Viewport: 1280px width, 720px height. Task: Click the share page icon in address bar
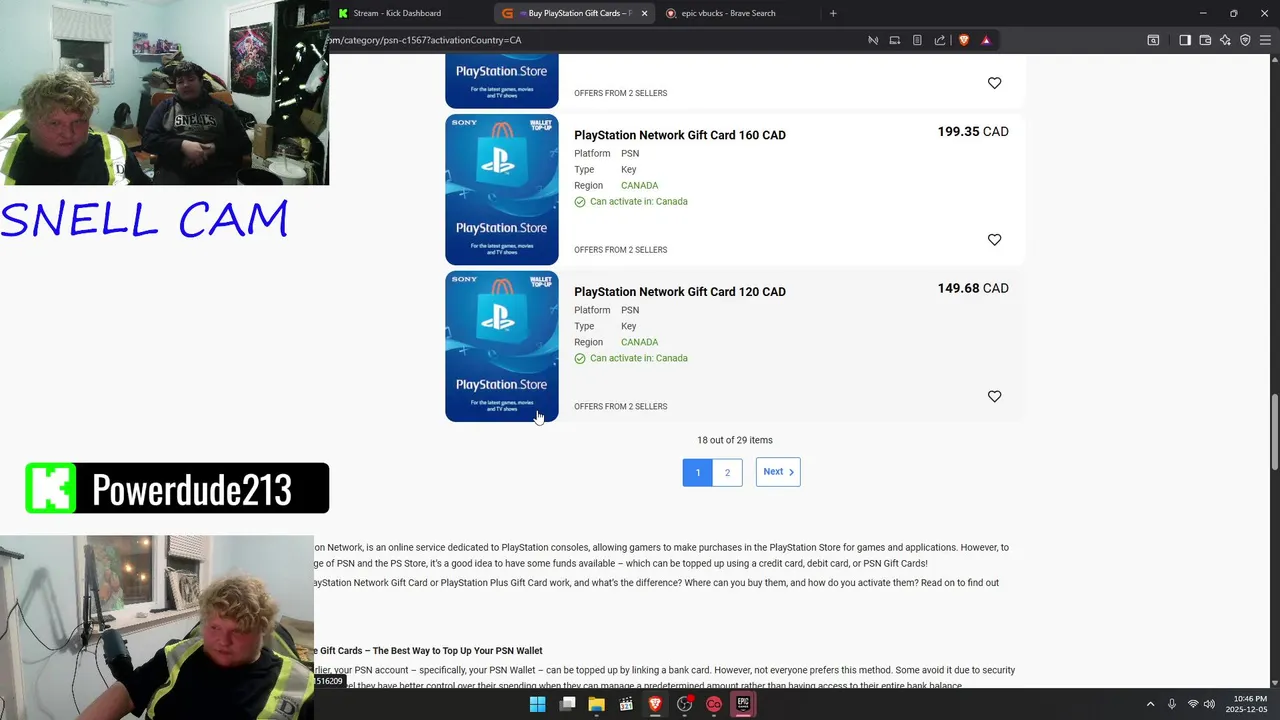tap(940, 40)
